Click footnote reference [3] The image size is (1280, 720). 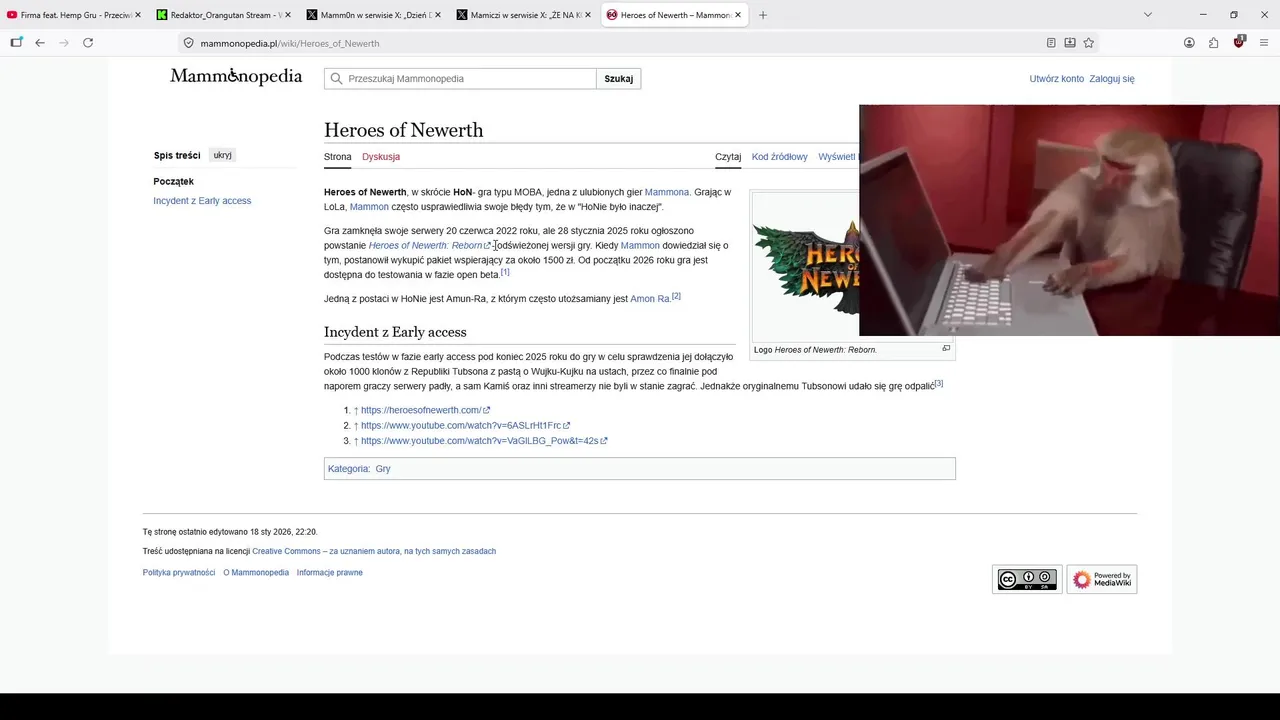tap(939, 383)
